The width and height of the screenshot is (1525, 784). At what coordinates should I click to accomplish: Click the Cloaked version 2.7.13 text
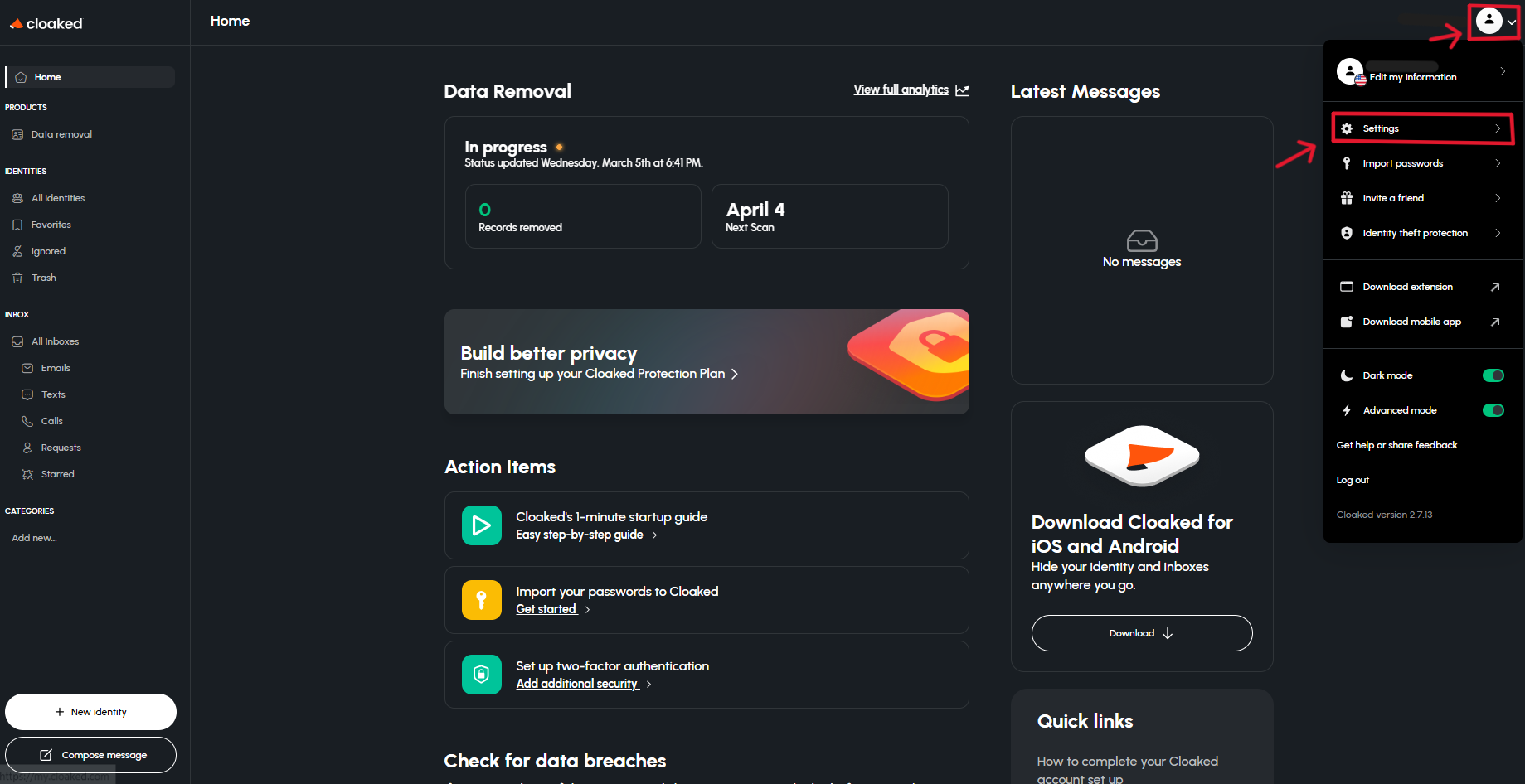click(1384, 515)
